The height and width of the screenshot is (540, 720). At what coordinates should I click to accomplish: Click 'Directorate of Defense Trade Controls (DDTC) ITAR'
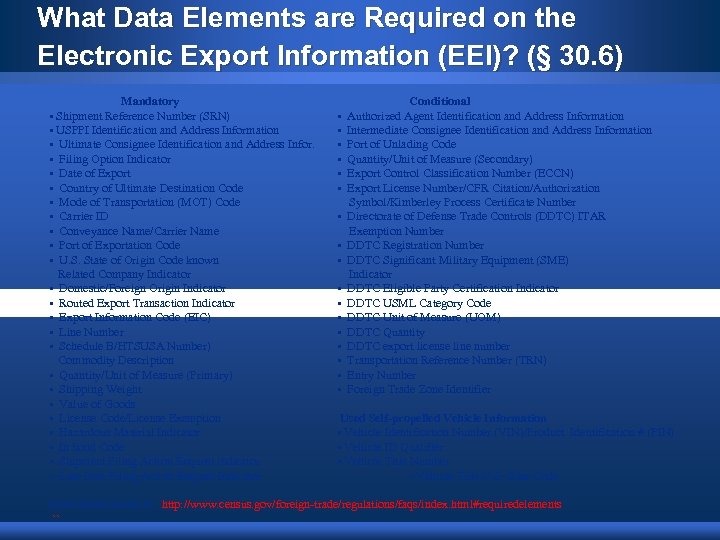click(476, 216)
